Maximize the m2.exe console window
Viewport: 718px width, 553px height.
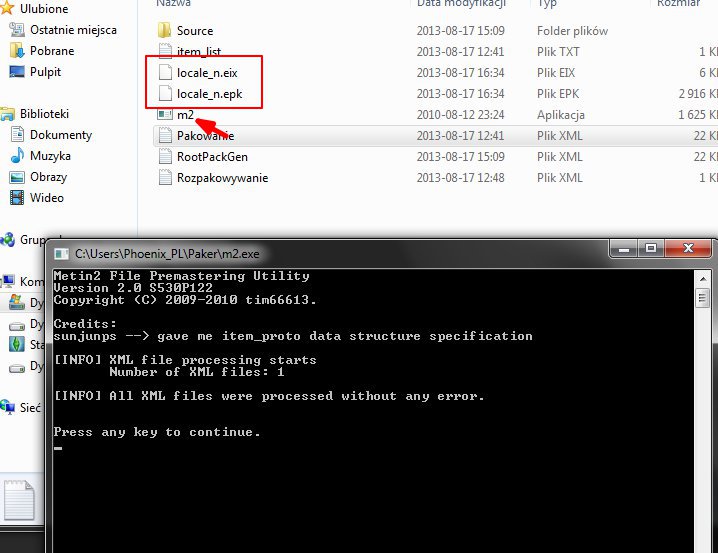click(650, 249)
